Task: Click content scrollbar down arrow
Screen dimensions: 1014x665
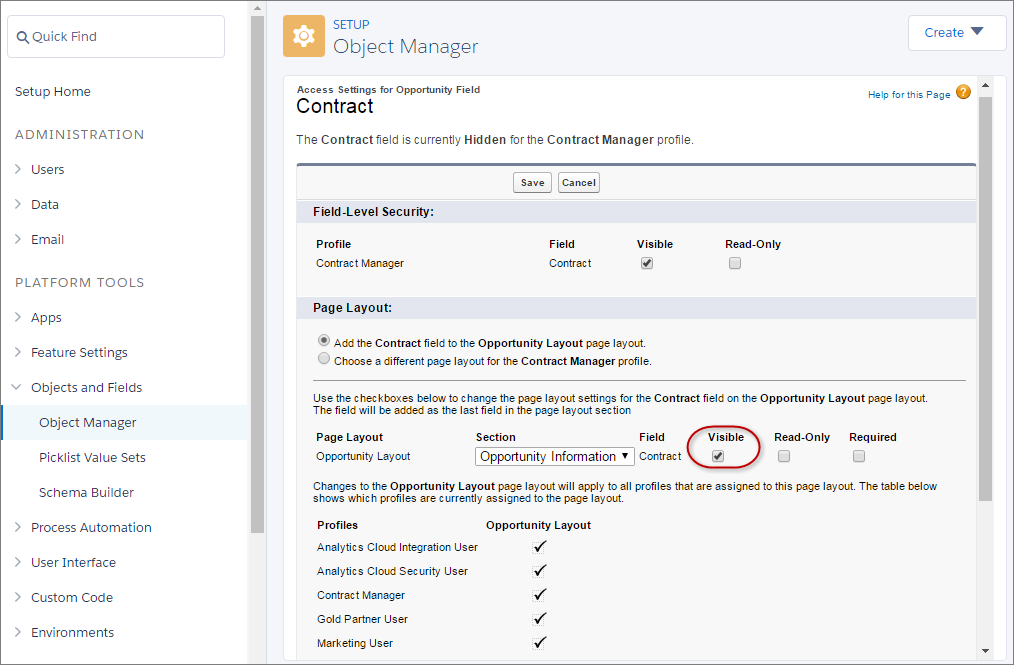Action: pyautogui.click(x=985, y=651)
